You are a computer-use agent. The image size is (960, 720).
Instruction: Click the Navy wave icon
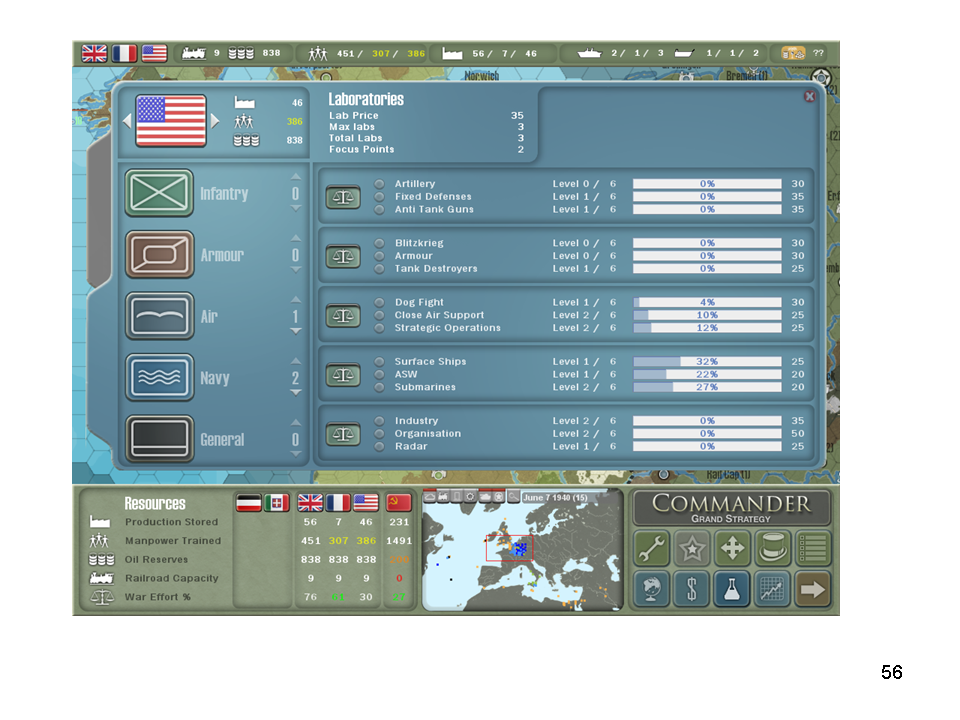pos(159,377)
